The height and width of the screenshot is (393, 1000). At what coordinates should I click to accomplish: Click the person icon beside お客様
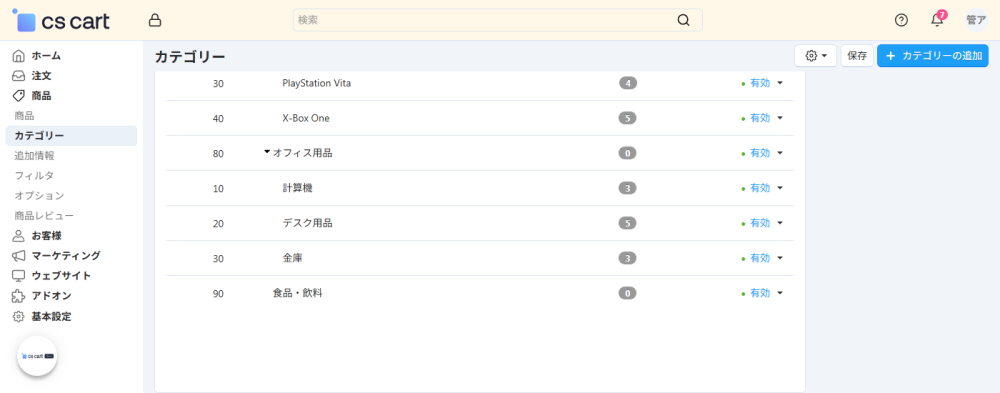pyautogui.click(x=18, y=235)
